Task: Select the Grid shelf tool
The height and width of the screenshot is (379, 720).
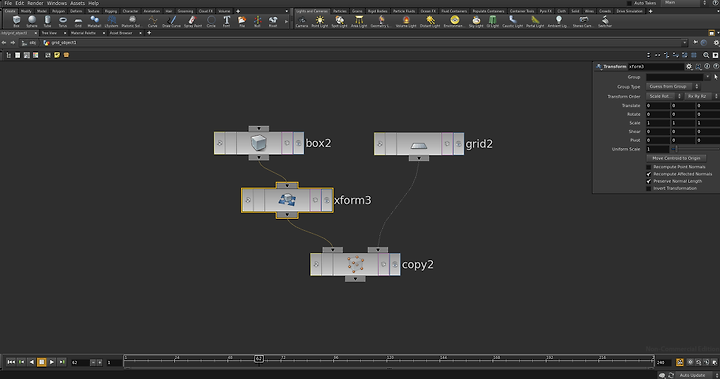Action: (x=78, y=21)
